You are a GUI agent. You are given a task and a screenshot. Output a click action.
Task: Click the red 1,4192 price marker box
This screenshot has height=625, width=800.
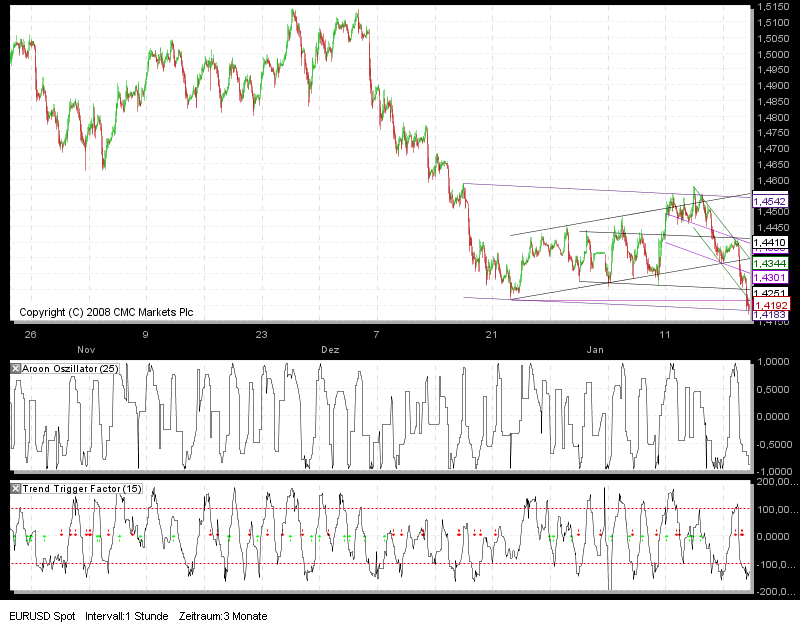(770, 302)
